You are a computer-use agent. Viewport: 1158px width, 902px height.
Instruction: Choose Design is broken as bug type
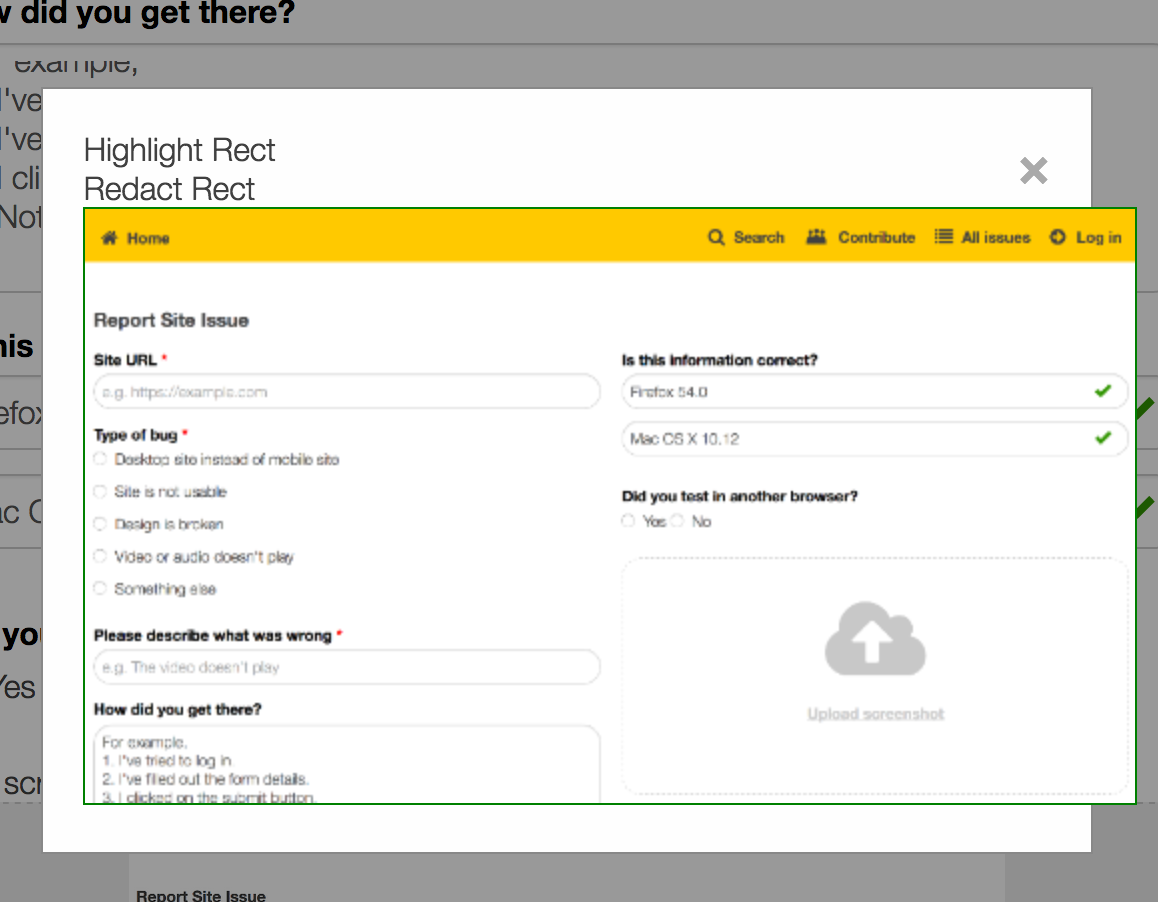[x=100, y=524]
